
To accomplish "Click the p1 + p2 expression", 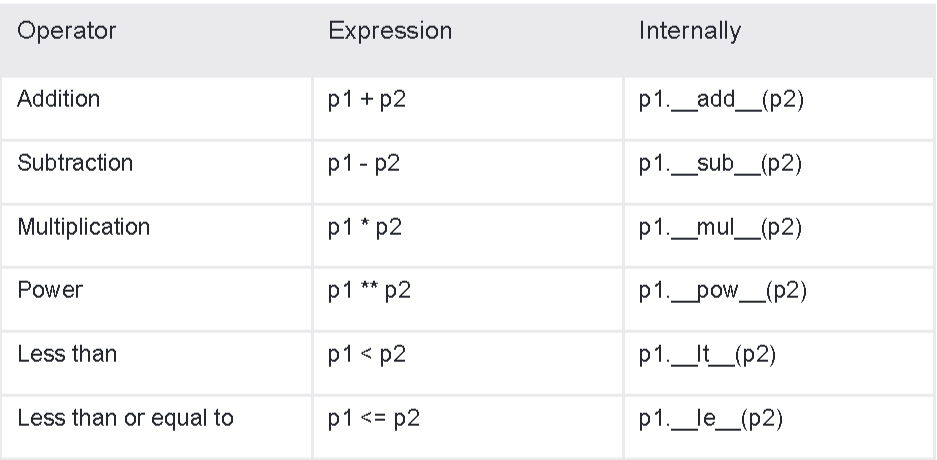I will point(365,101).
